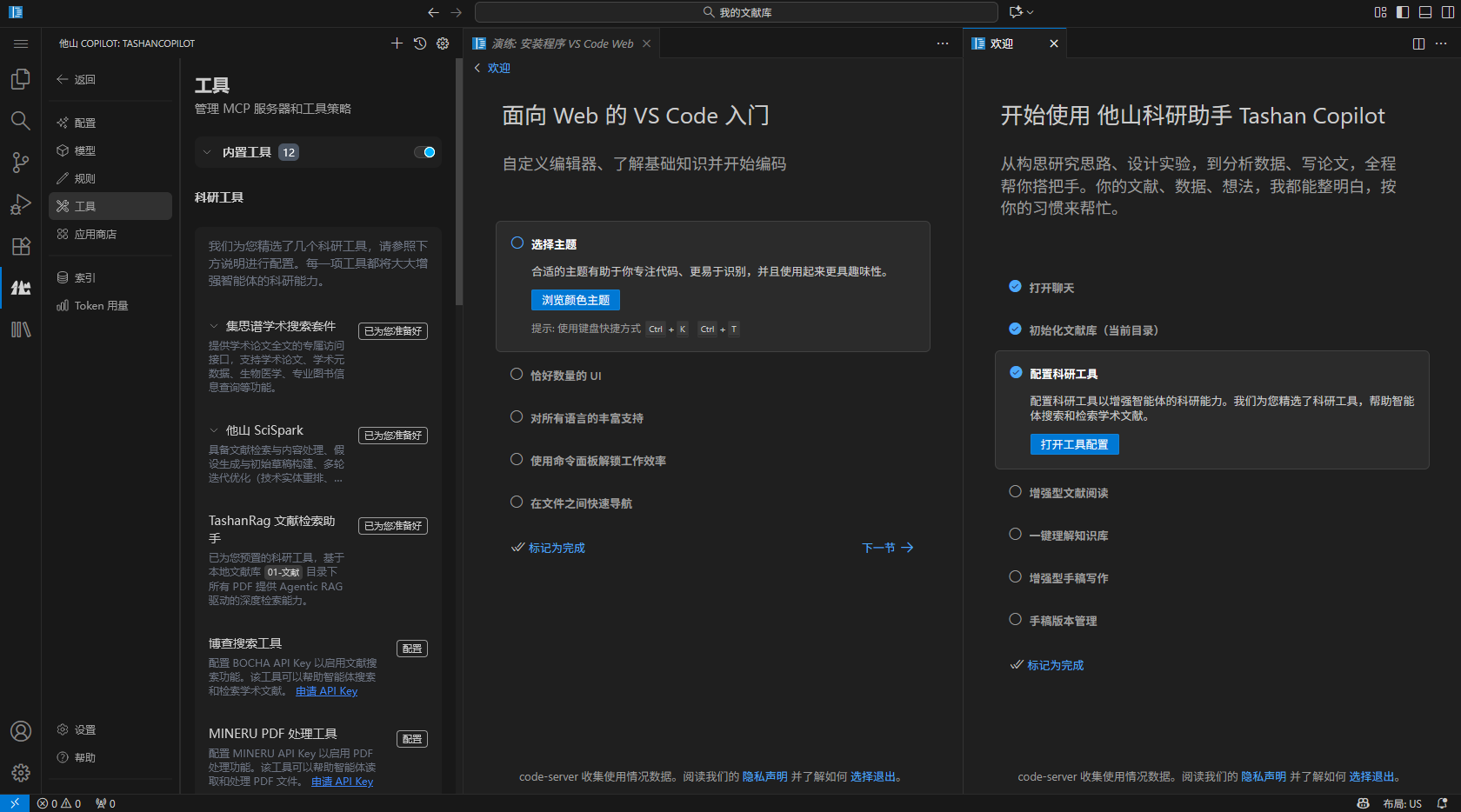
Task: Select 模型 in the settings side menu
Action: 85,150
